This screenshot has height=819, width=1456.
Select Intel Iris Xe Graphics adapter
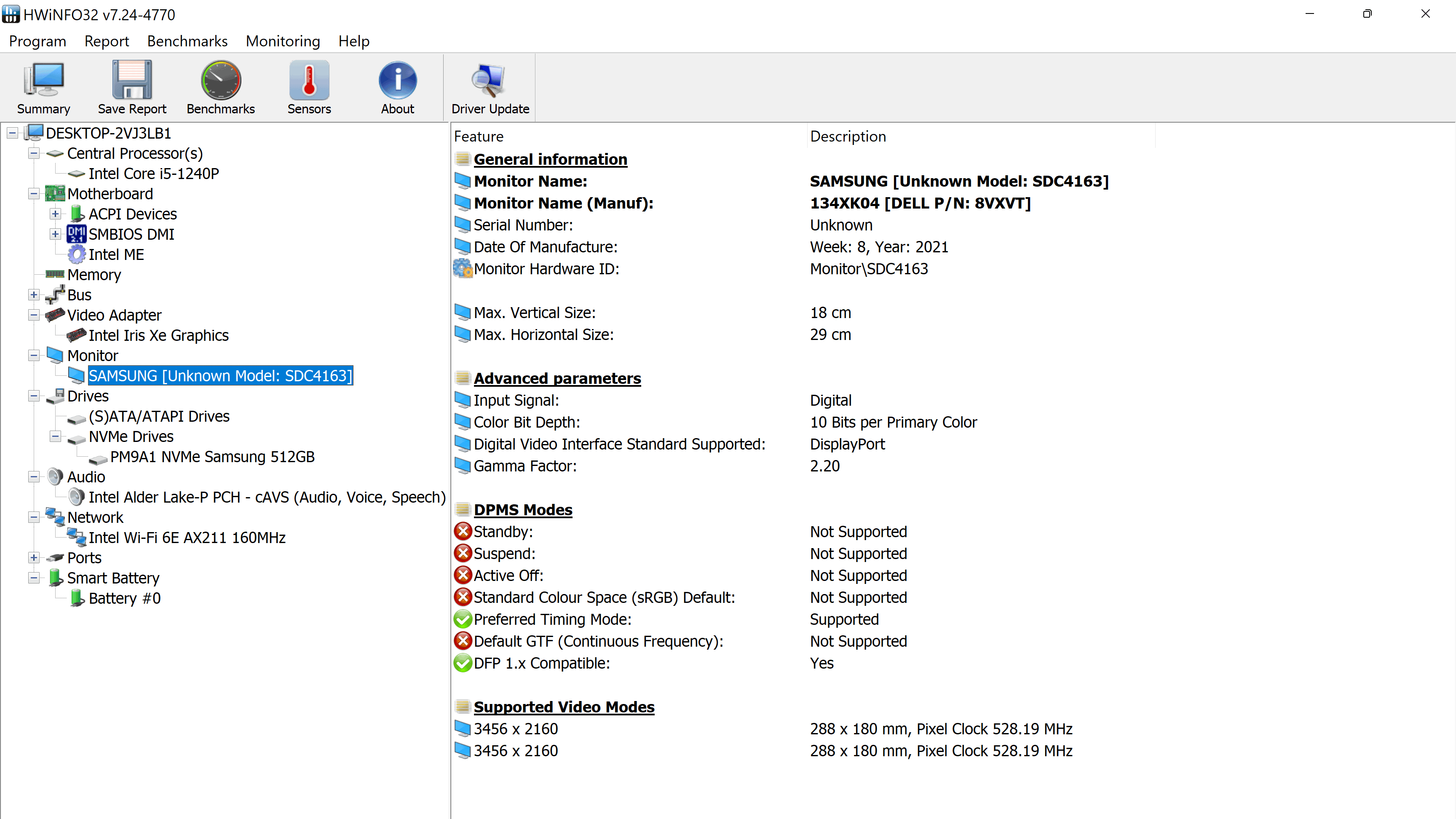(158, 335)
